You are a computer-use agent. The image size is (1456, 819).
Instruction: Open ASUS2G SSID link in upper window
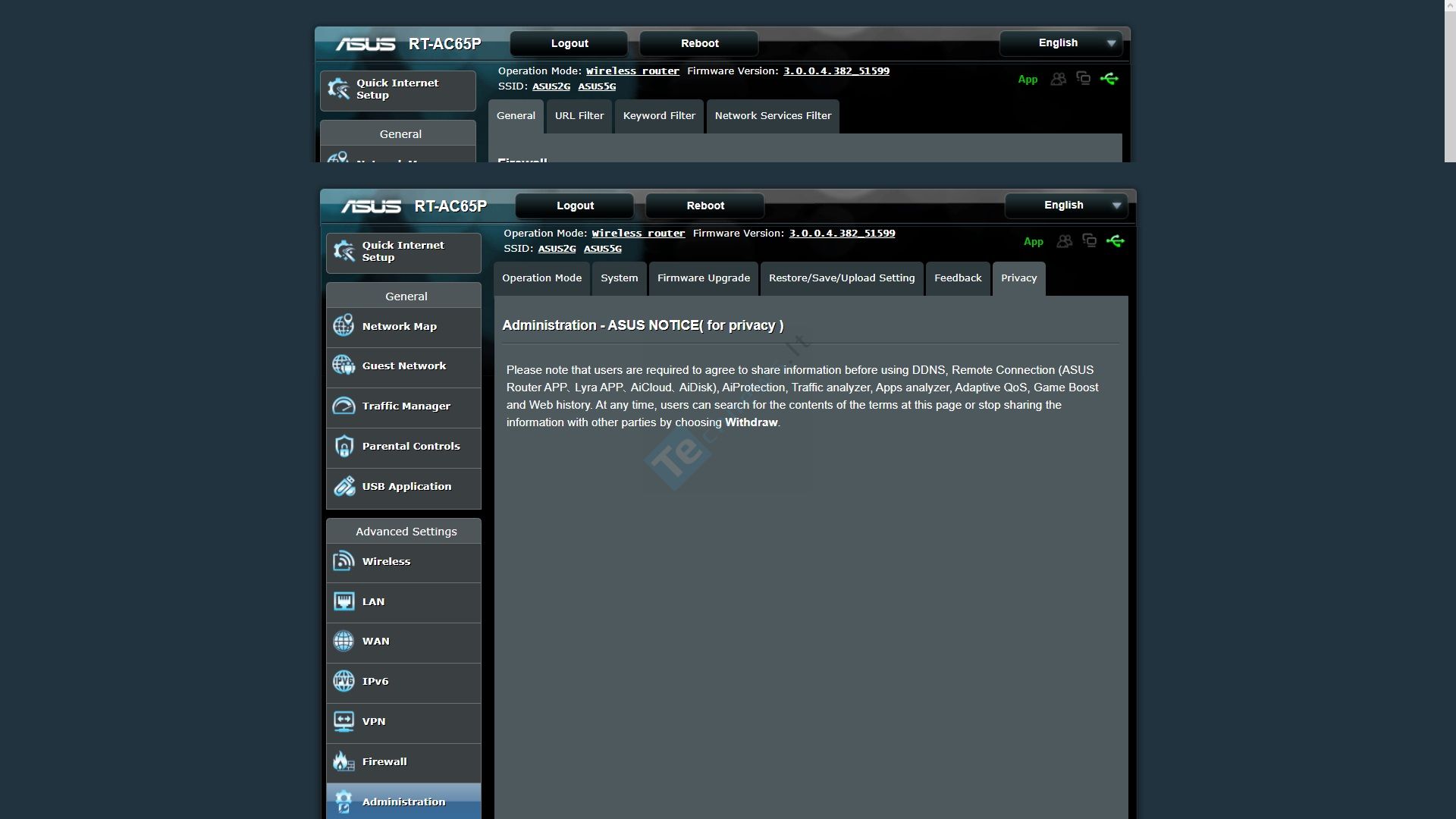551,86
